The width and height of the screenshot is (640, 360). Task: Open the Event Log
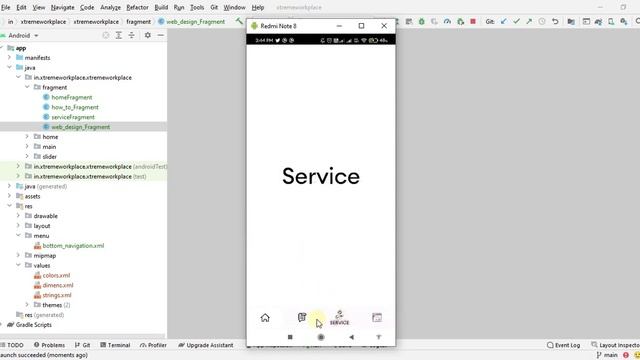click(563, 345)
